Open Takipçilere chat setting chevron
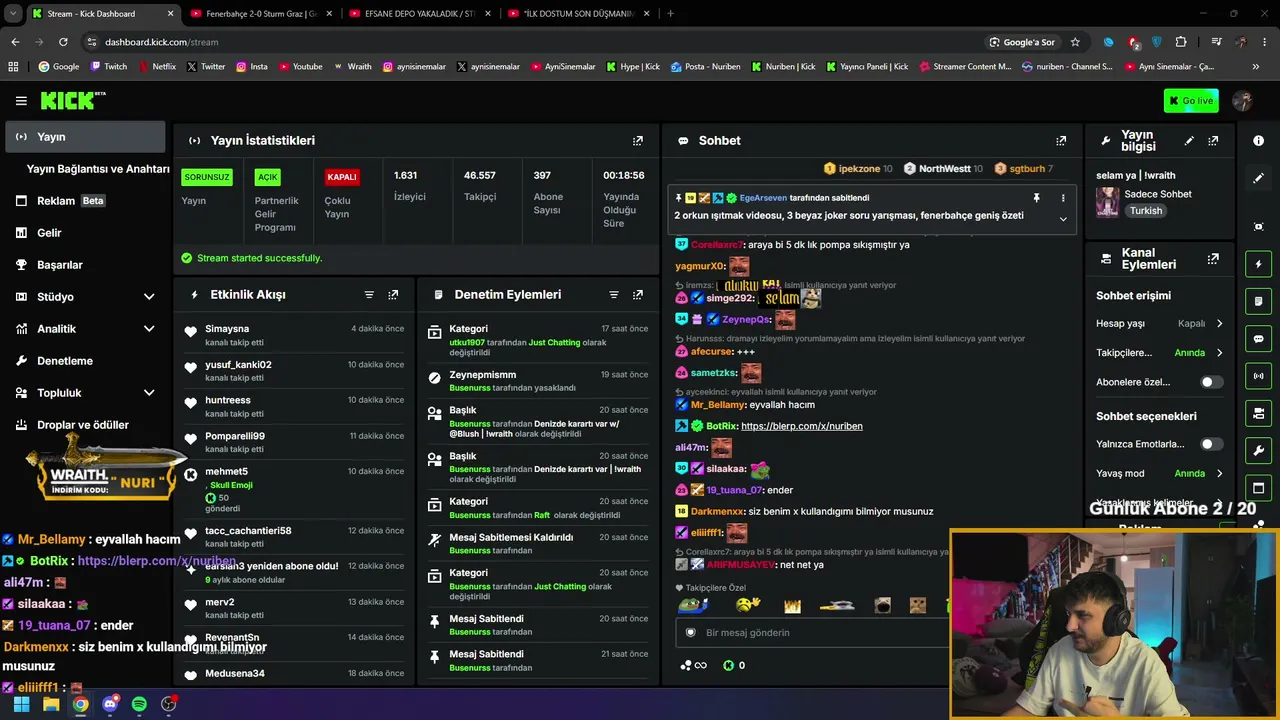This screenshot has width=1280, height=720. [1219, 353]
